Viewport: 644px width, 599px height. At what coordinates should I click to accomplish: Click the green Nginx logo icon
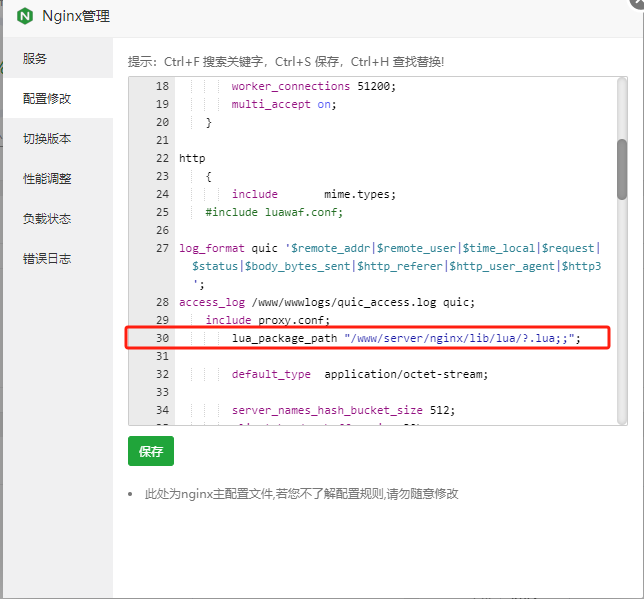(x=25, y=16)
